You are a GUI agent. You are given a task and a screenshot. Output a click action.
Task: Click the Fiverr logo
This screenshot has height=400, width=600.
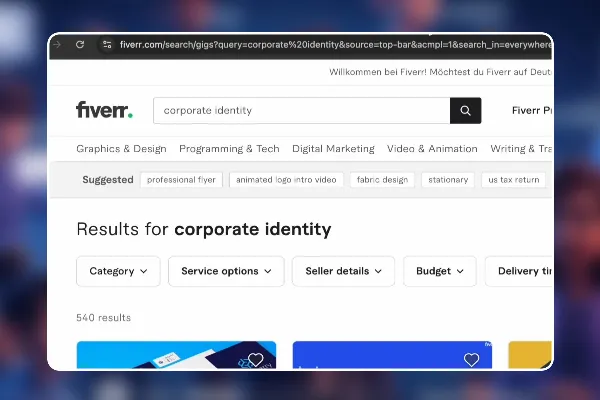click(104, 110)
